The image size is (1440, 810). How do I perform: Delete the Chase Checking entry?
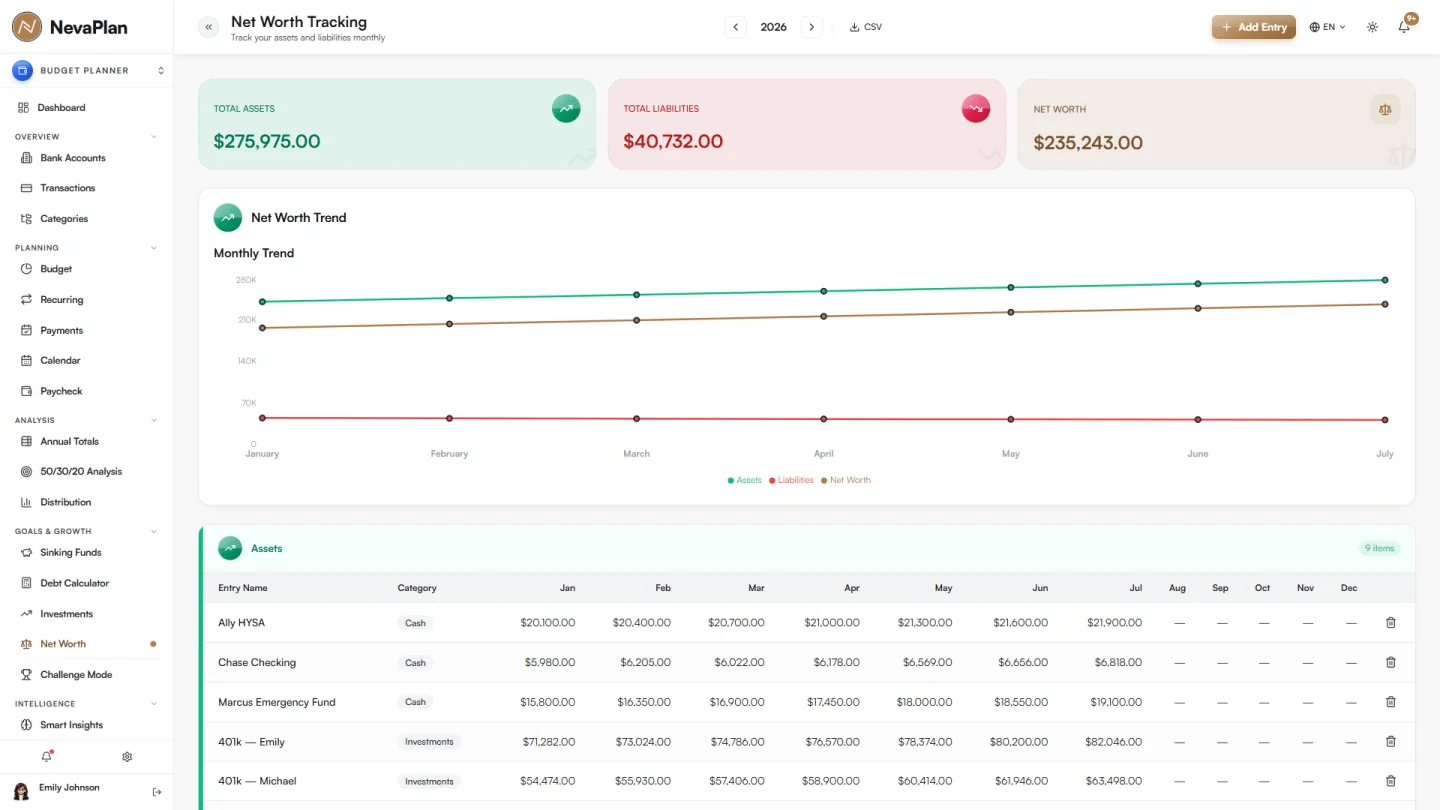click(x=1391, y=662)
